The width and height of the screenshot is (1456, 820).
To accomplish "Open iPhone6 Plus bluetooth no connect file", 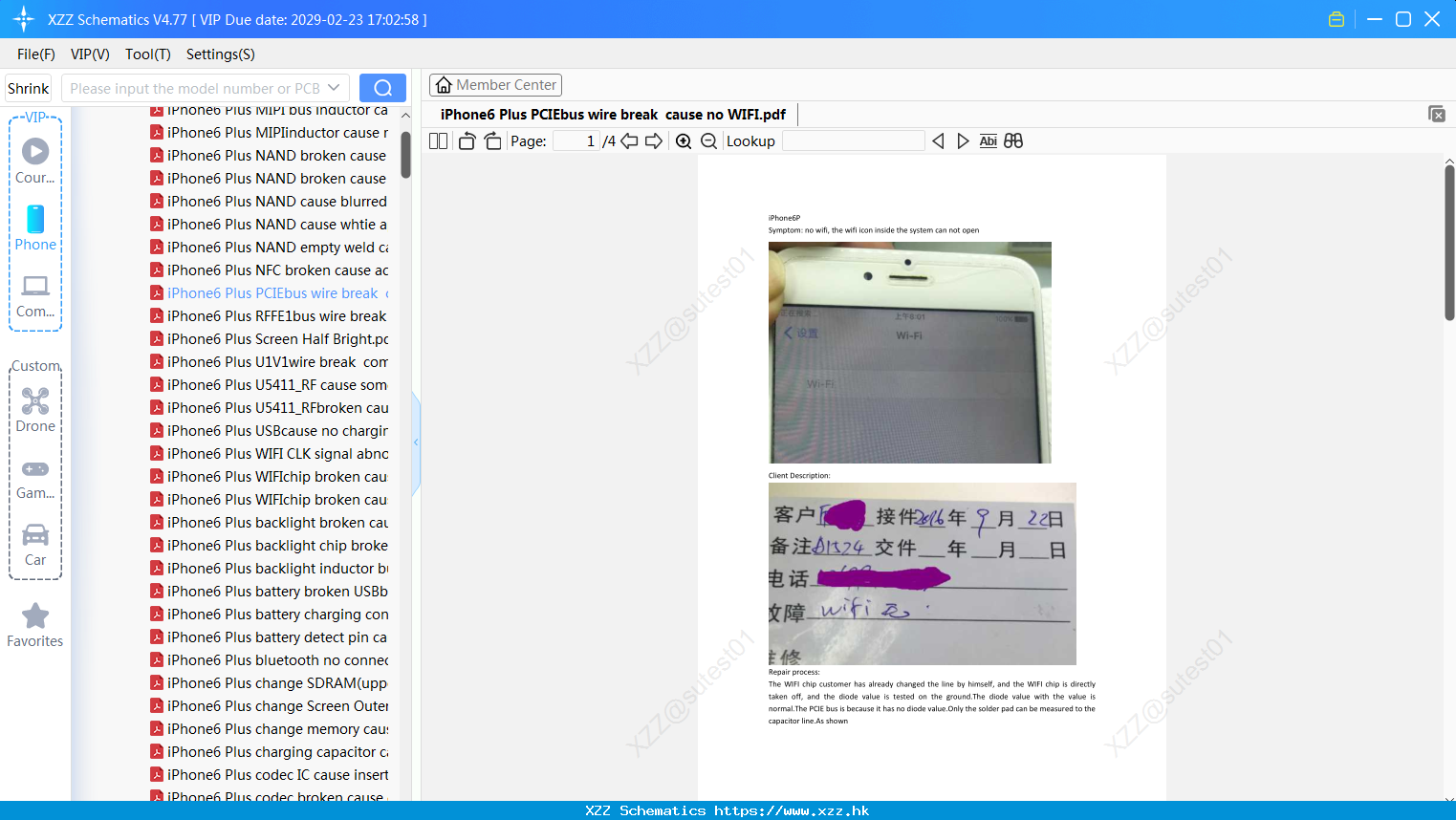I will click(269, 660).
